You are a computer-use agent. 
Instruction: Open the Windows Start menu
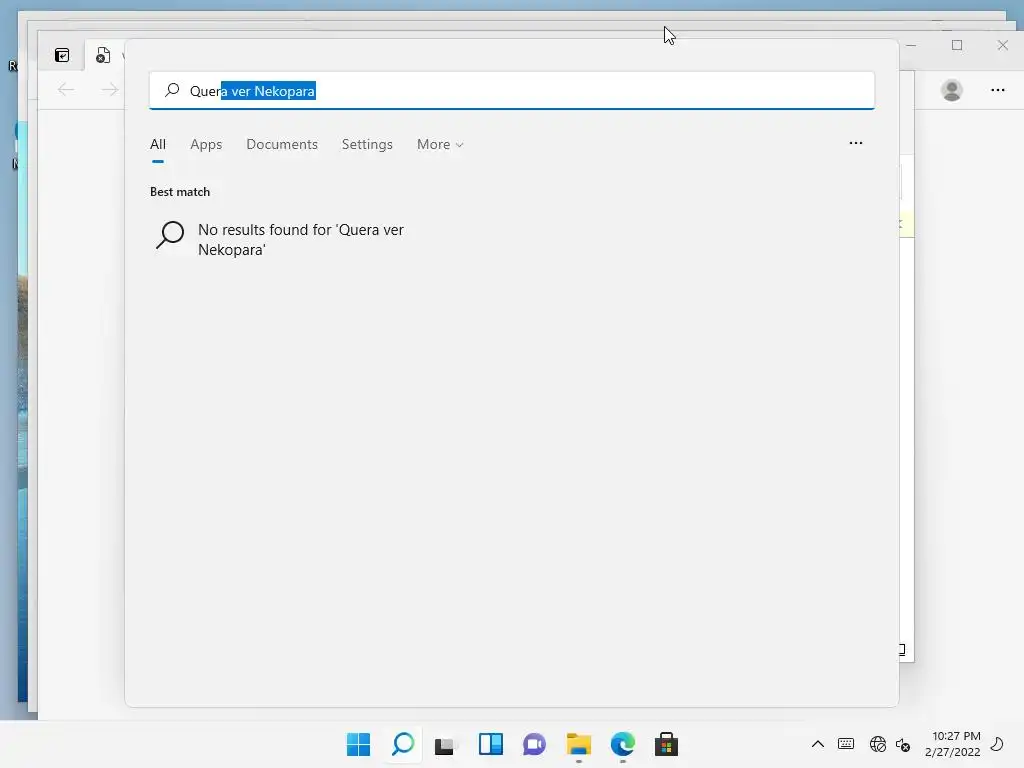[x=358, y=744]
